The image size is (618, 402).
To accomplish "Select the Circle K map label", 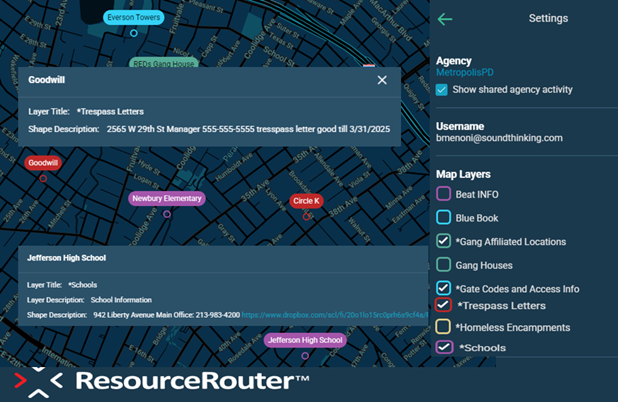I will (x=306, y=201).
